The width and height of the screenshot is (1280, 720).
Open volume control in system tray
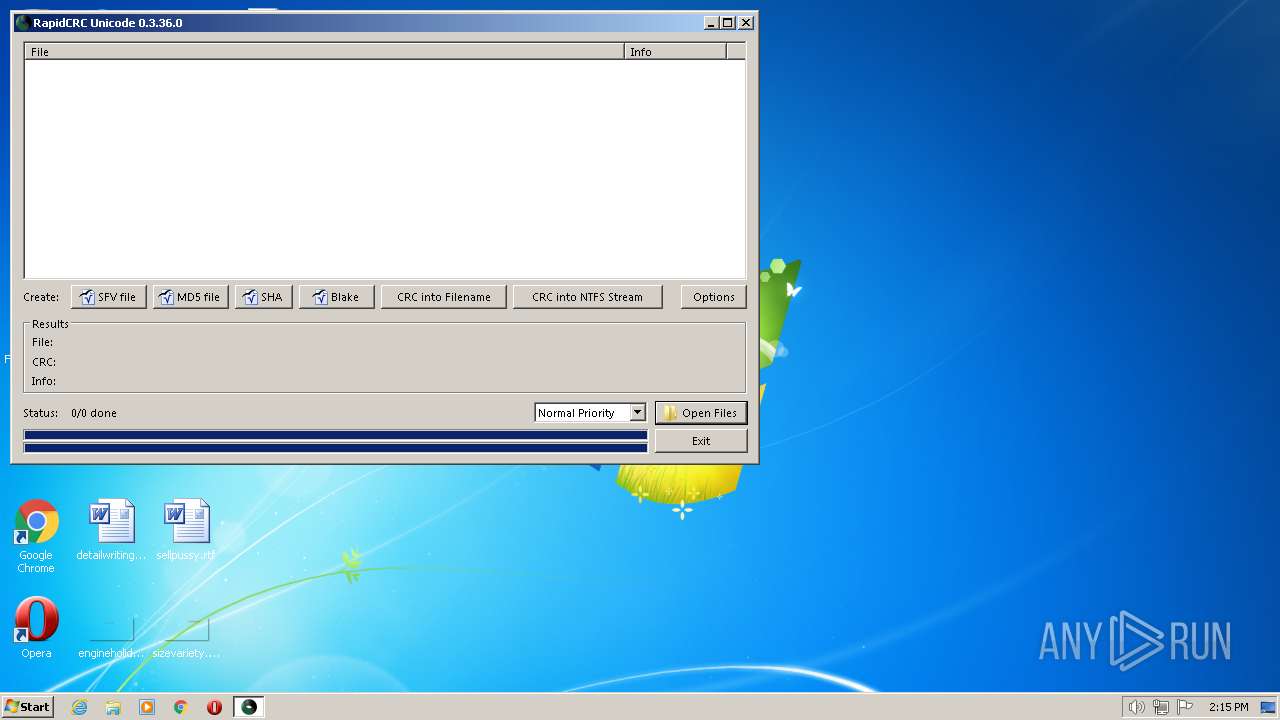coord(1136,707)
